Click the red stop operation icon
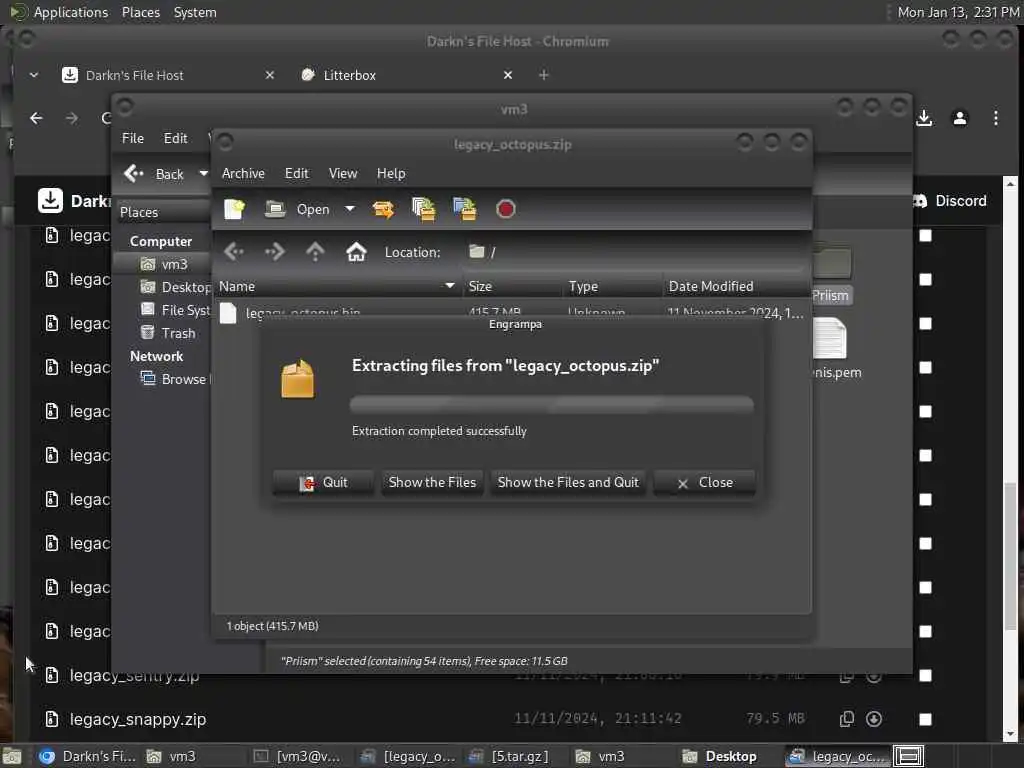Viewport: 1024px width, 768px height. click(x=505, y=209)
